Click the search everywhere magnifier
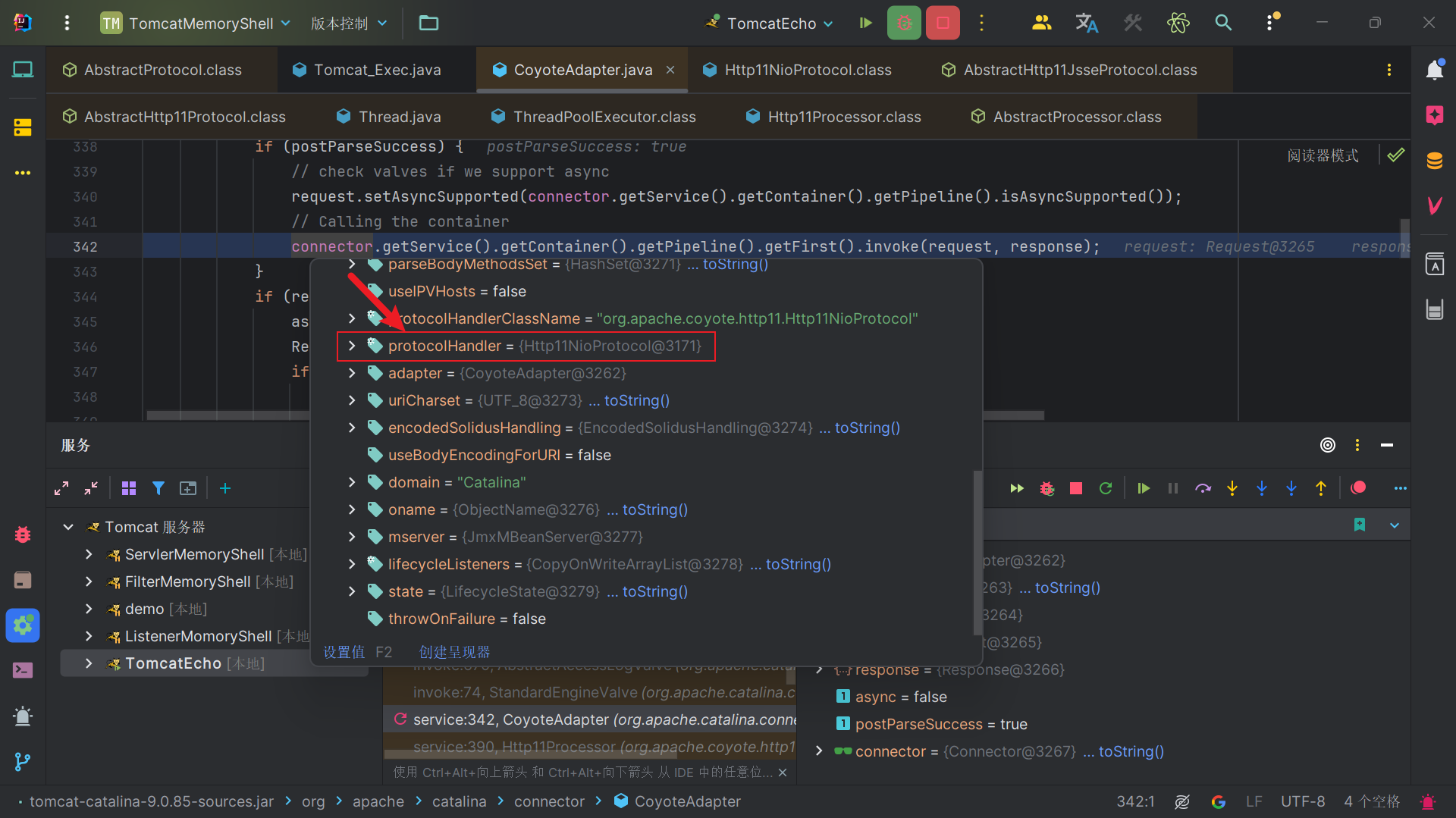The height and width of the screenshot is (818, 1456). (x=1222, y=23)
